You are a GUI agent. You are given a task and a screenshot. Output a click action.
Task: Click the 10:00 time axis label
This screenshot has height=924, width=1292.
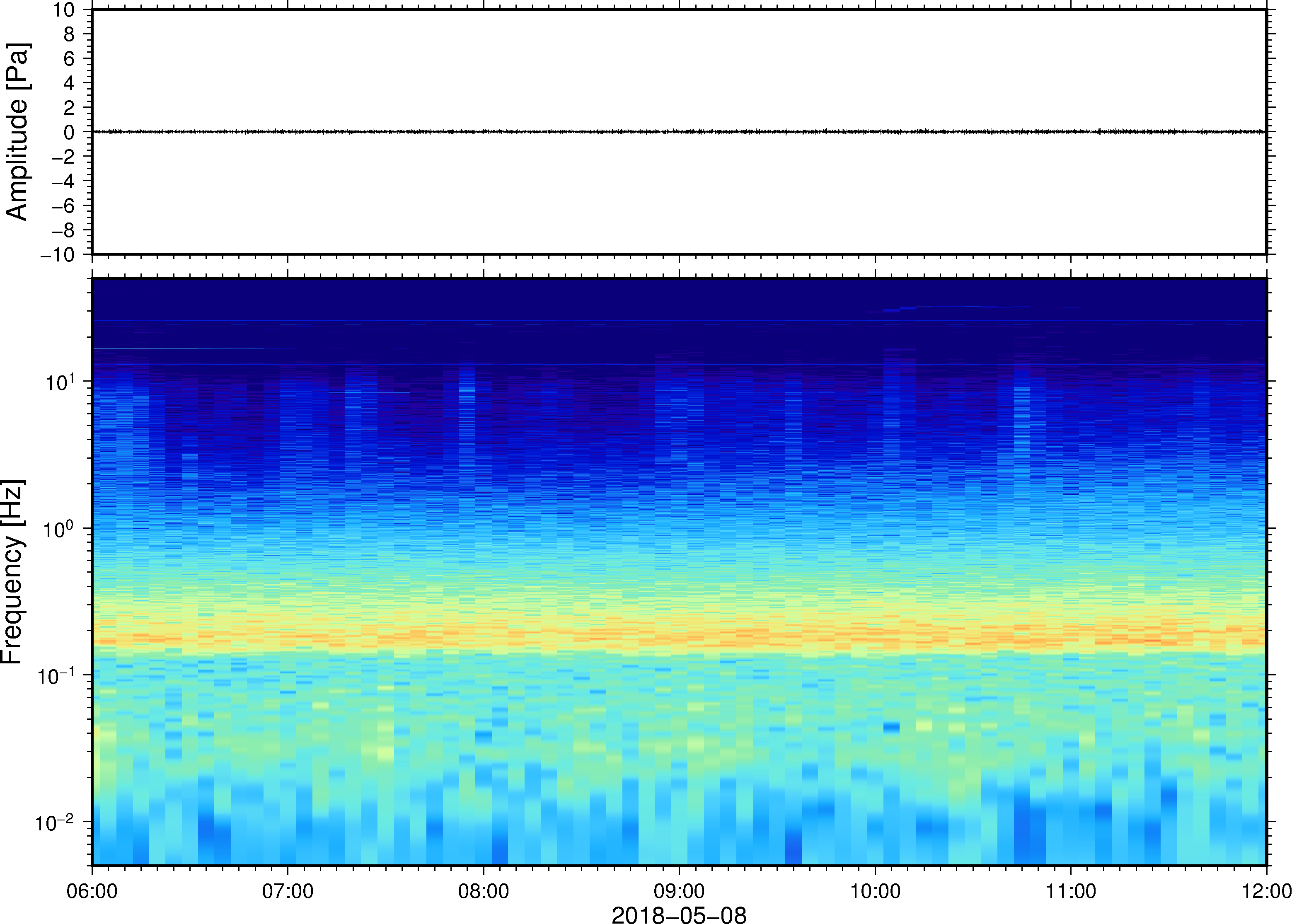coord(875,891)
